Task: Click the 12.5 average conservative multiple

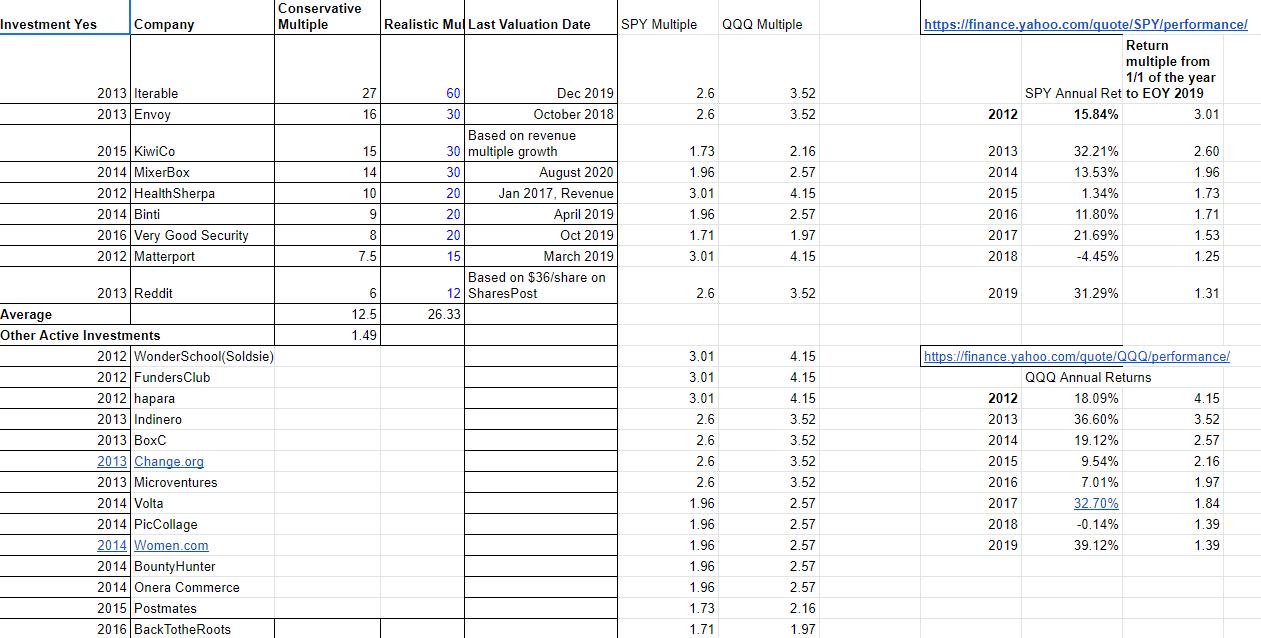Action: (x=327, y=314)
